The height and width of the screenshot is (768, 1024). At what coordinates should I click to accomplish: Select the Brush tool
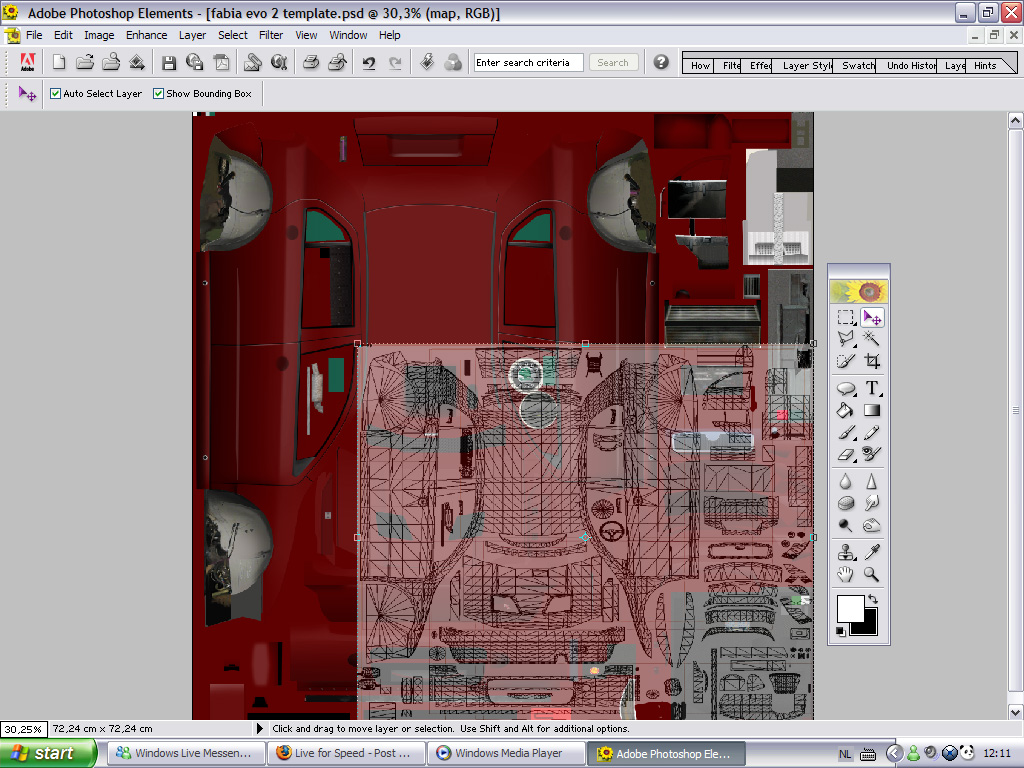tap(846, 432)
